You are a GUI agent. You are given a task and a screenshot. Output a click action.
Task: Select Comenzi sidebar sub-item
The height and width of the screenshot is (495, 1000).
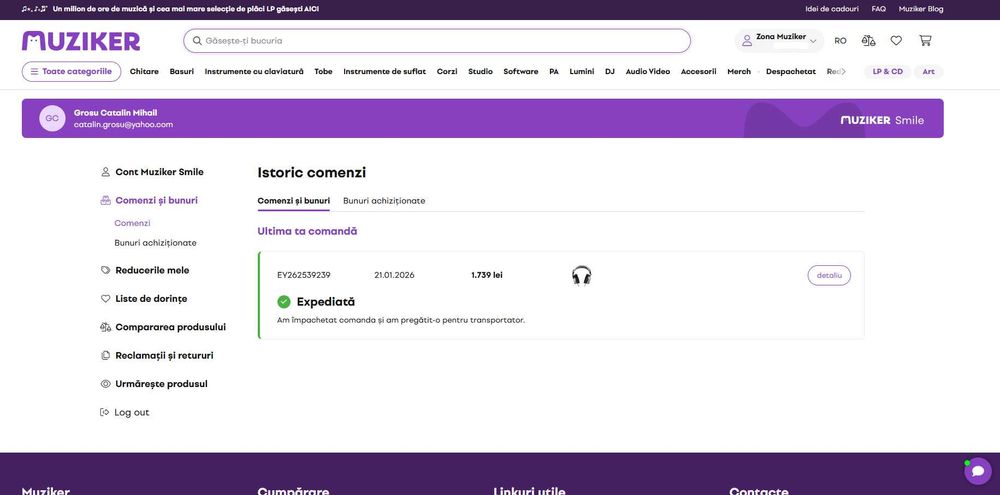133,223
